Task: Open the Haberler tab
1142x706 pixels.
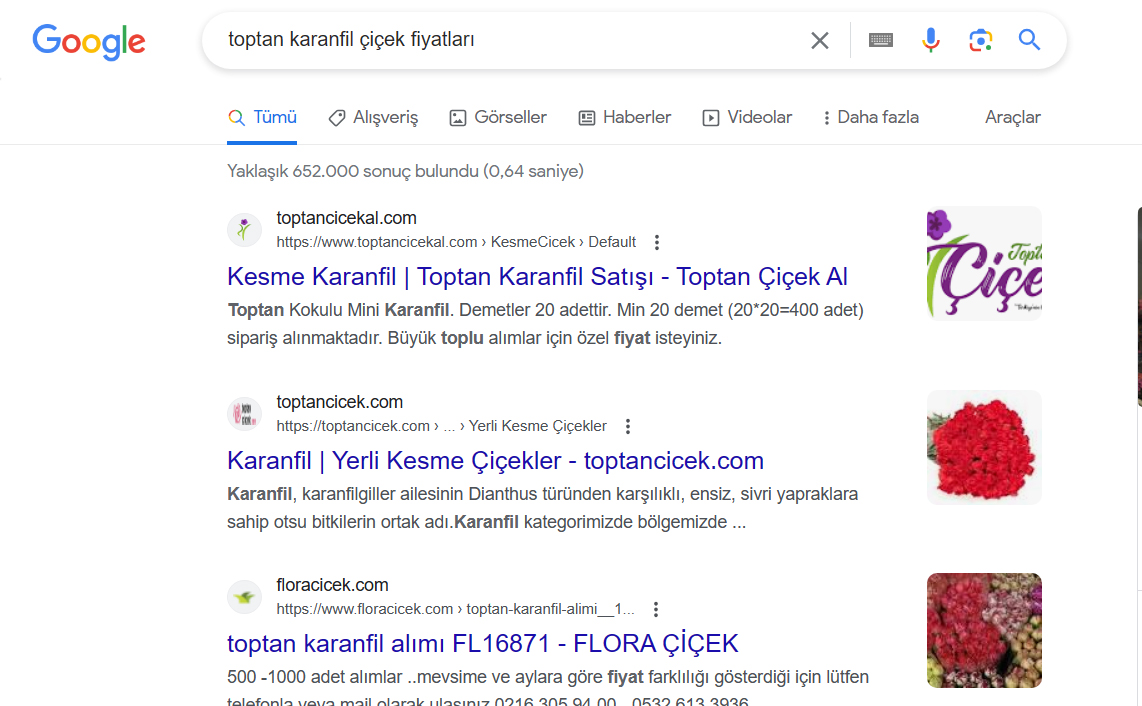Action: point(625,117)
